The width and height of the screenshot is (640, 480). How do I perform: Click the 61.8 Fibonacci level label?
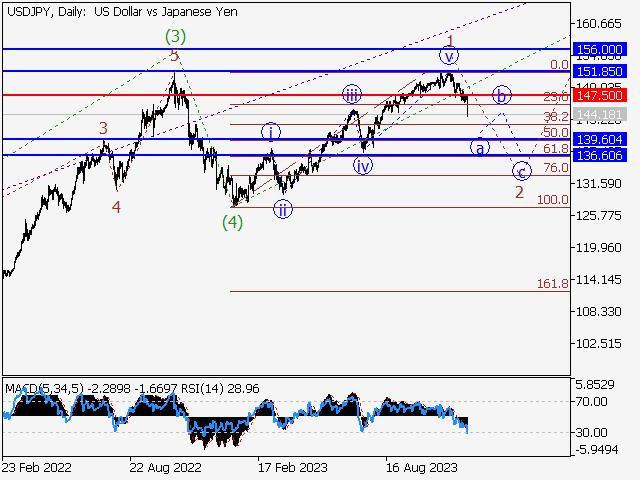click(556, 149)
